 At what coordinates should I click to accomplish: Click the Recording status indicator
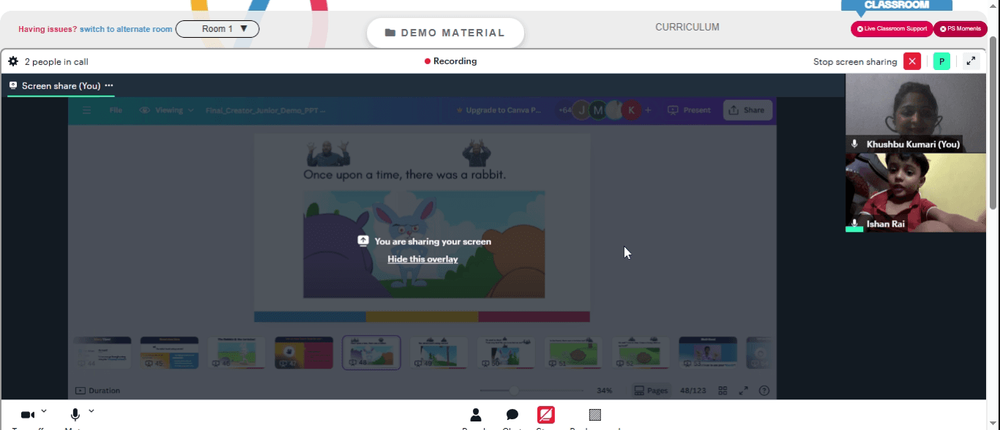tap(450, 61)
